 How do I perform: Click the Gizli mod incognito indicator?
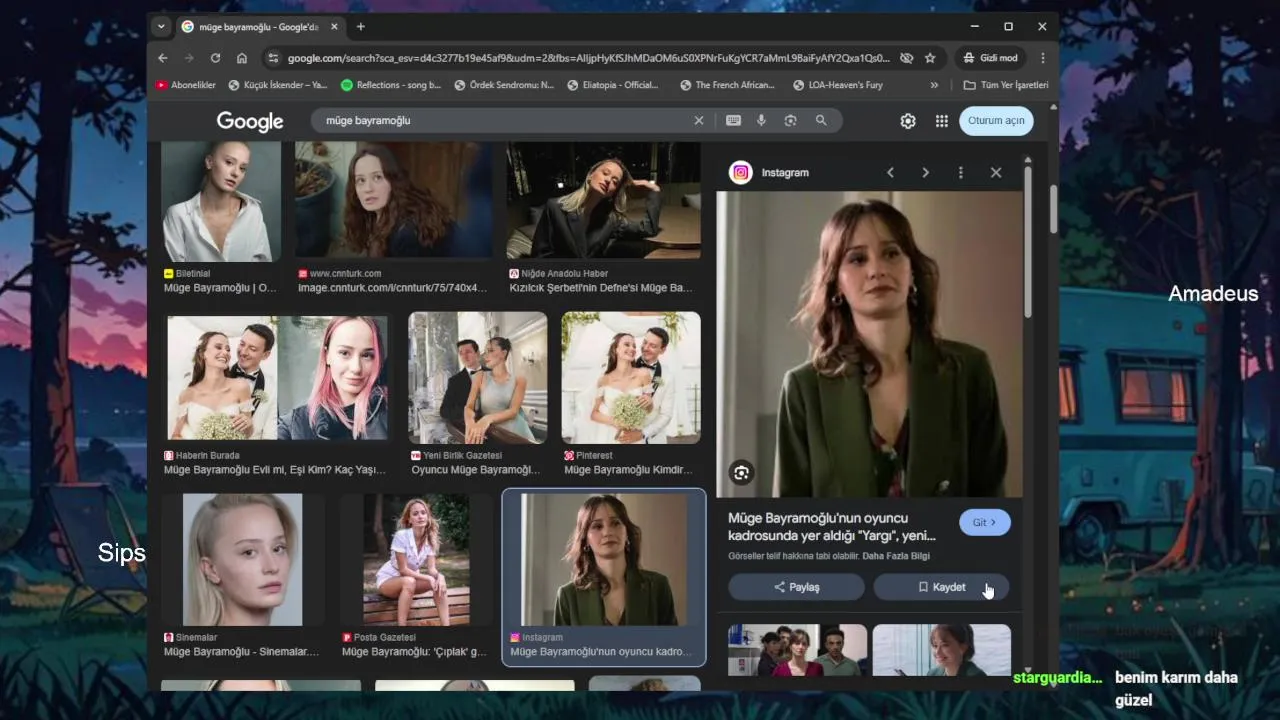click(x=990, y=58)
